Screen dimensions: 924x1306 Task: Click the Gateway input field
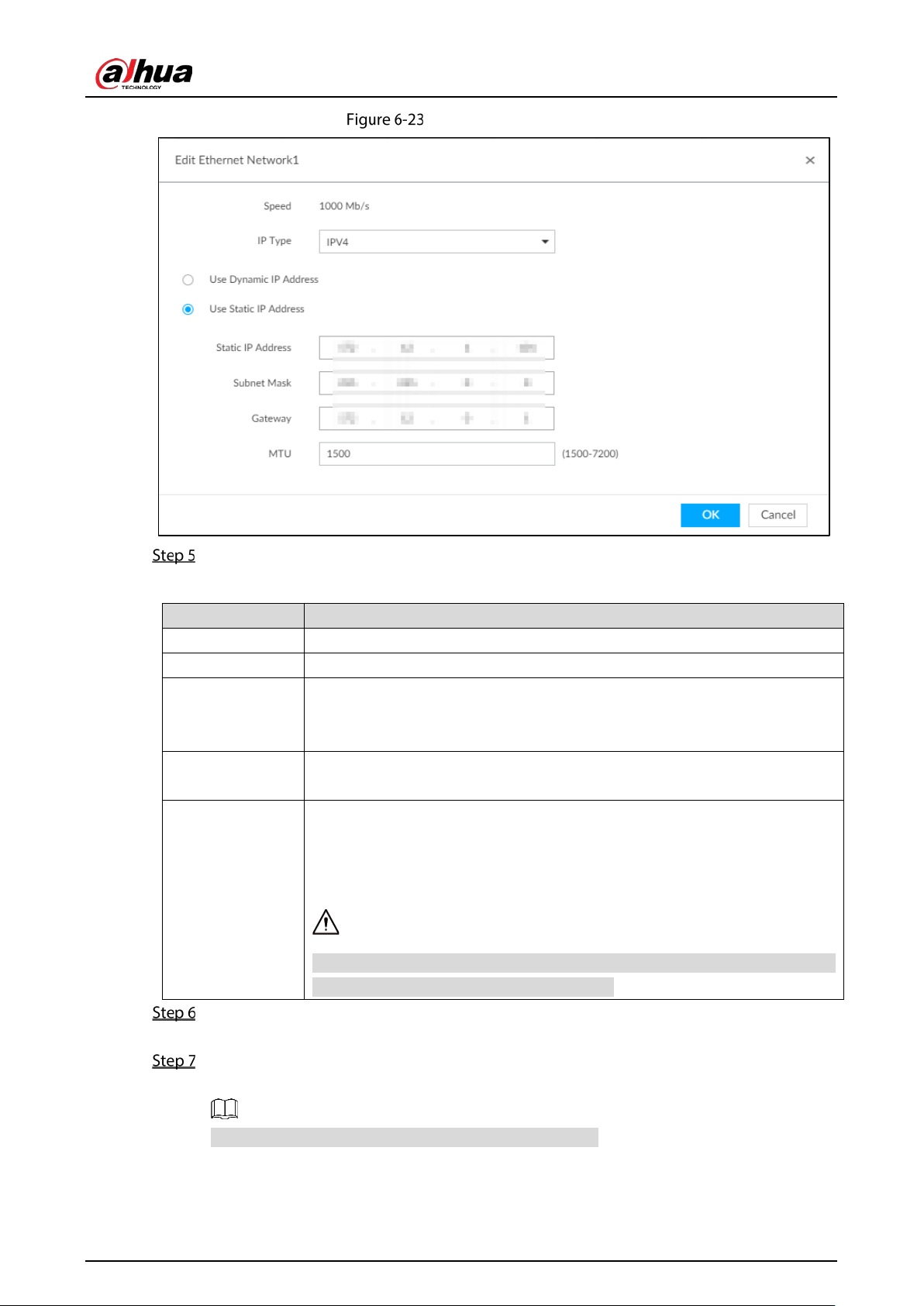pyautogui.click(x=436, y=419)
